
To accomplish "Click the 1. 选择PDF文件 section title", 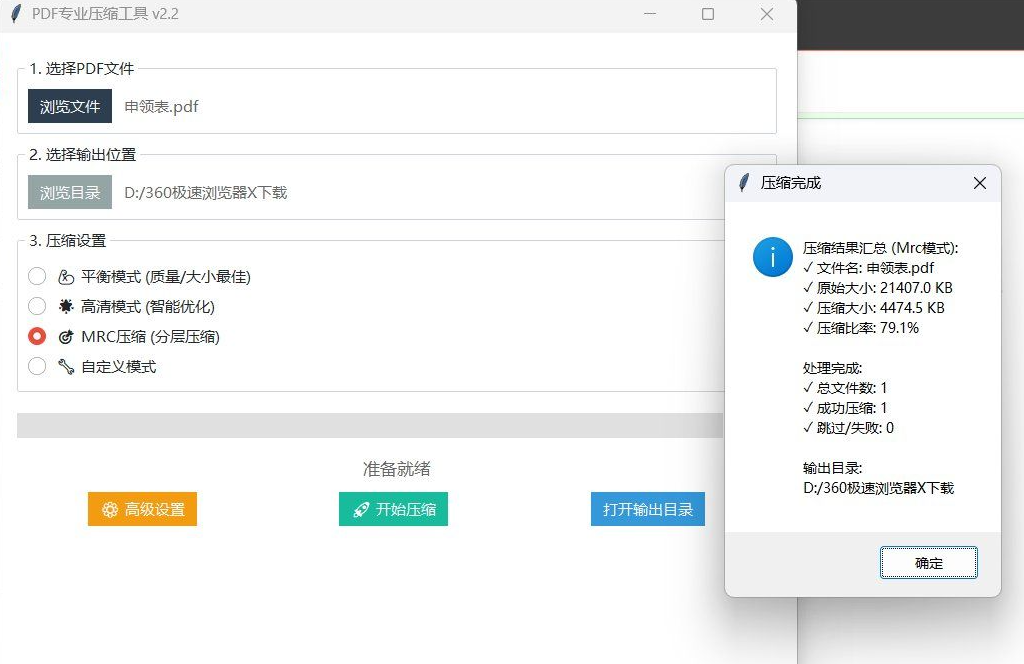I will (x=82, y=69).
